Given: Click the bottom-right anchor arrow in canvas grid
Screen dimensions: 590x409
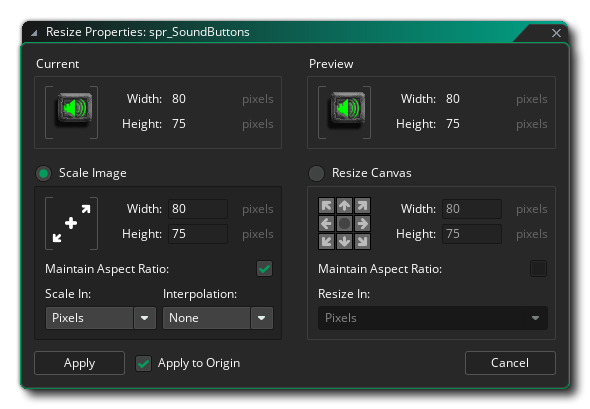Looking at the screenshot, I should pos(362,241).
